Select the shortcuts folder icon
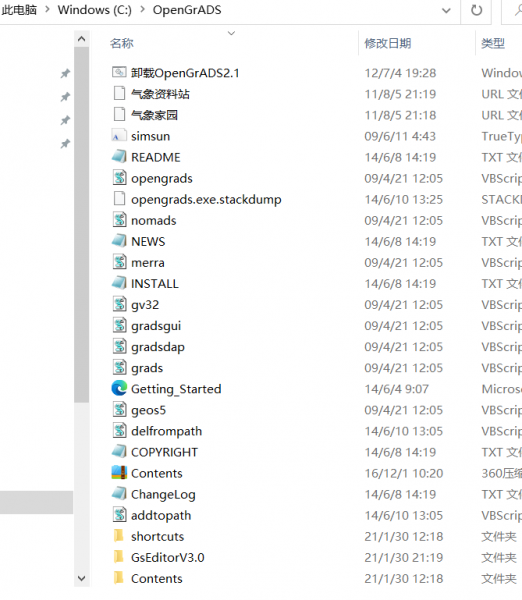Viewport: 522px width, 600px height. click(x=119, y=536)
